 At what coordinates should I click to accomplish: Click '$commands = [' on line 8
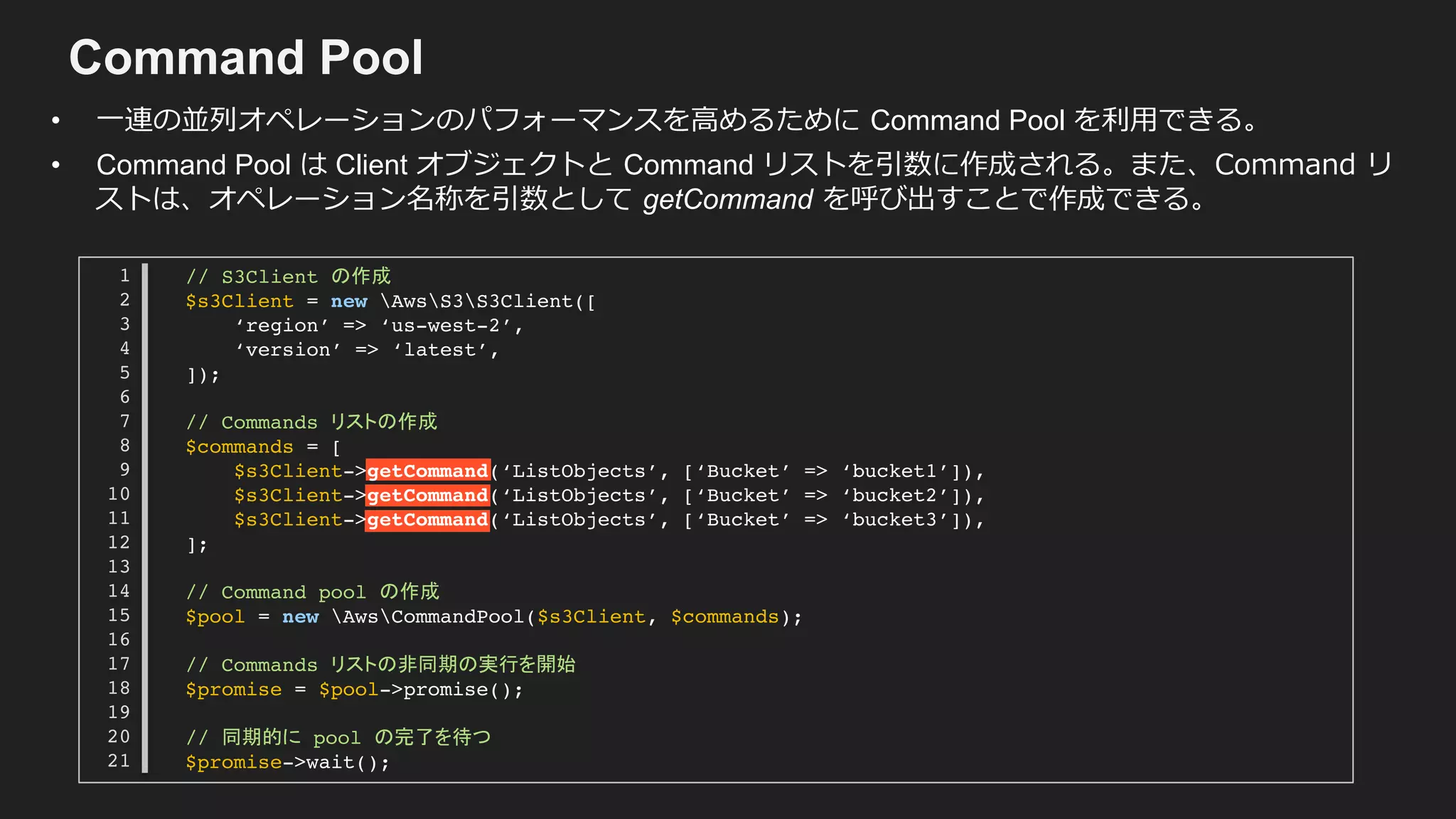click(263, 447)
